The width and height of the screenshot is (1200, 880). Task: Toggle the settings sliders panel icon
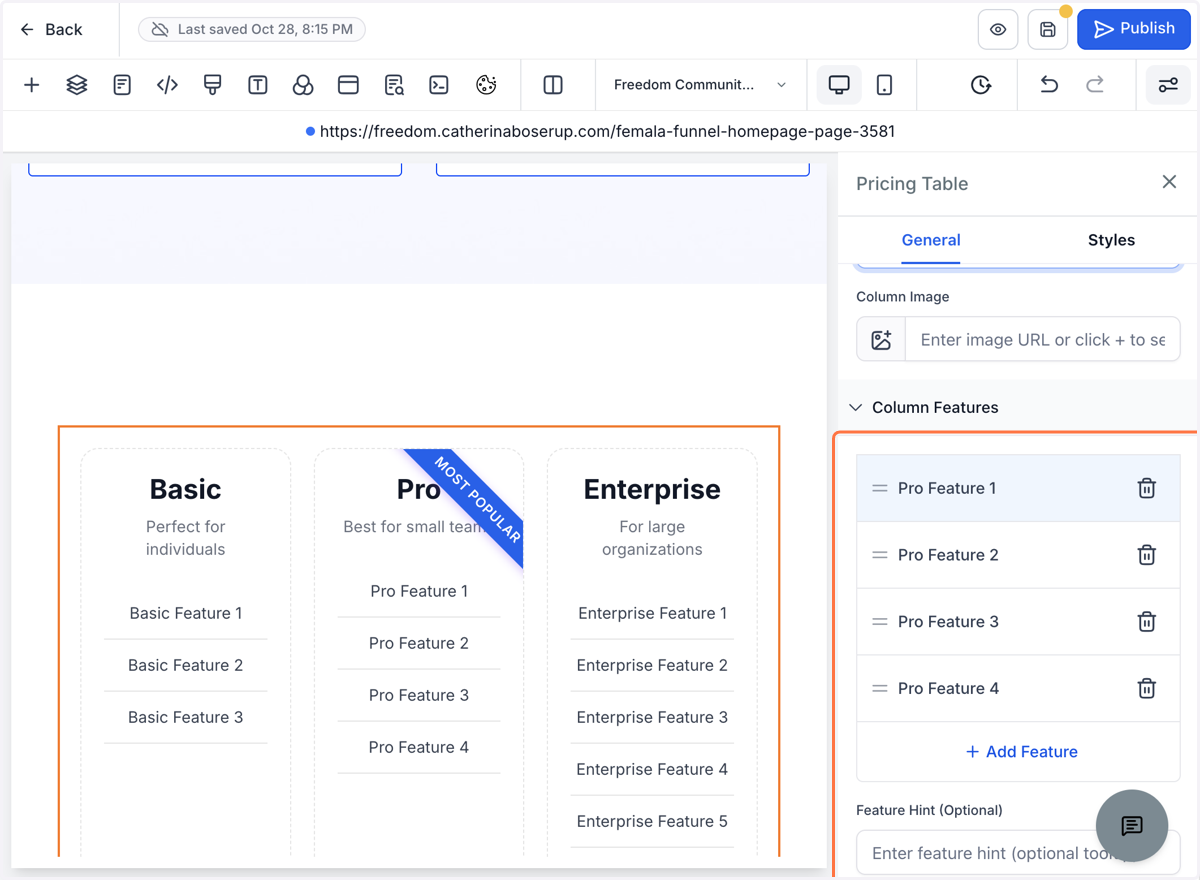point(1168,85)
